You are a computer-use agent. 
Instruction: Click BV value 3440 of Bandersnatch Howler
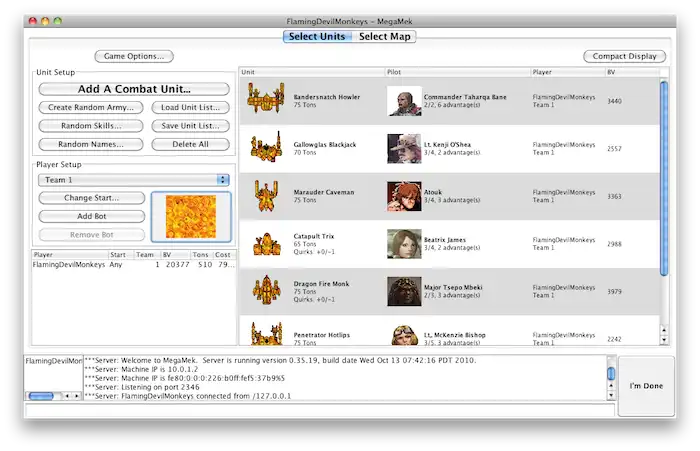coord(614,101)
